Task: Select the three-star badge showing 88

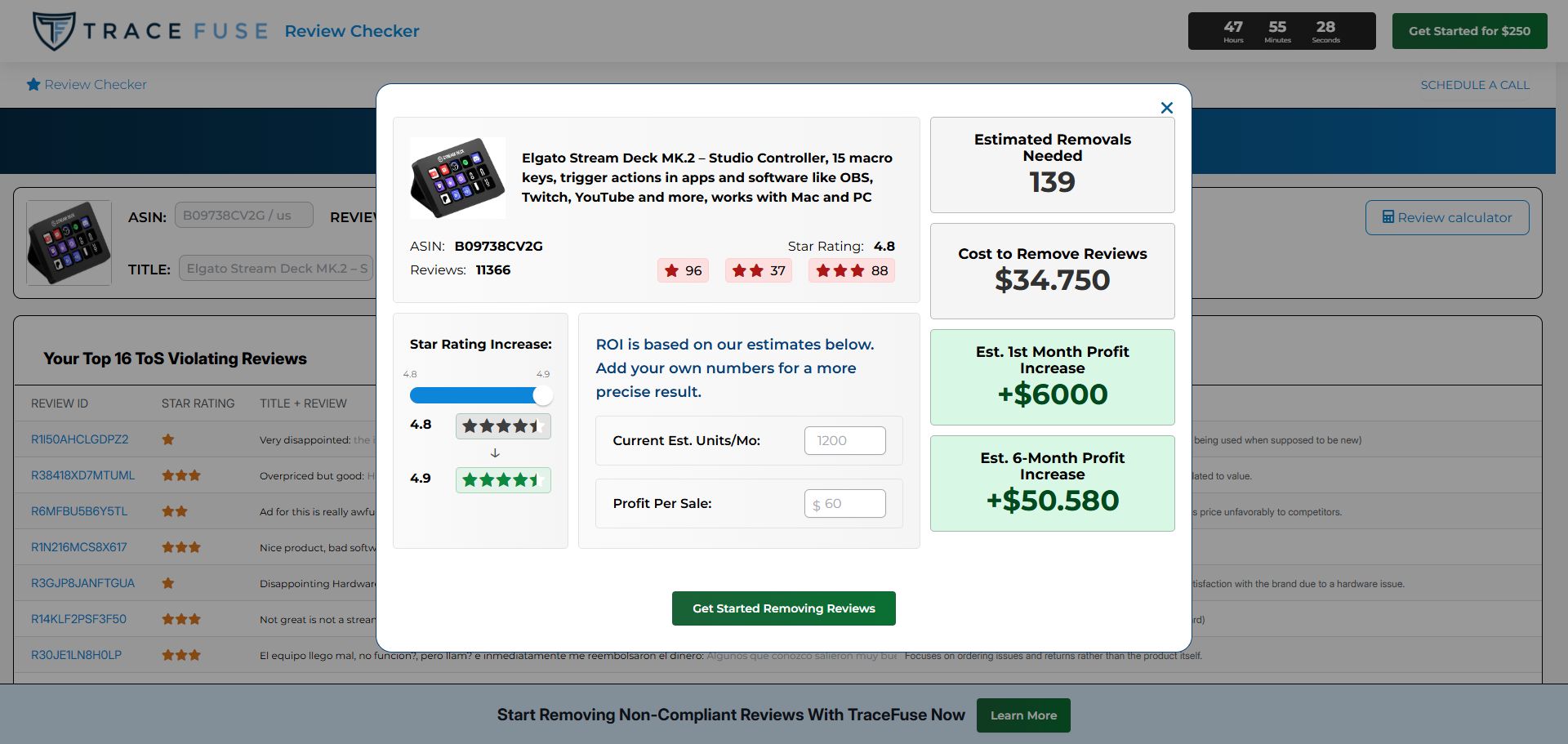Action: click(852, 270)
